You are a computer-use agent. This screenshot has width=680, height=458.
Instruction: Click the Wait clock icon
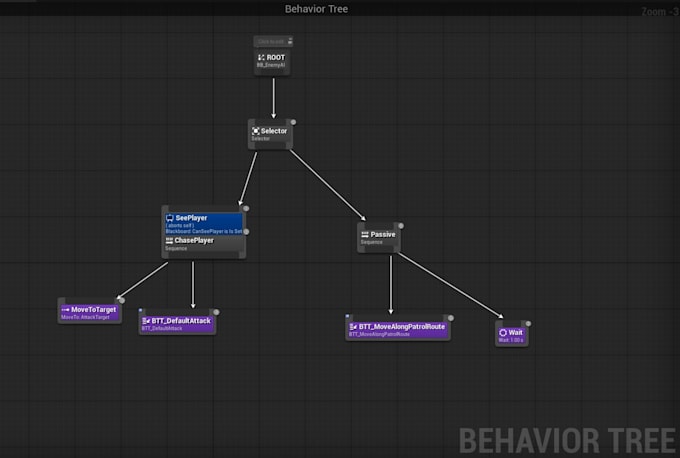pos(503,333)
